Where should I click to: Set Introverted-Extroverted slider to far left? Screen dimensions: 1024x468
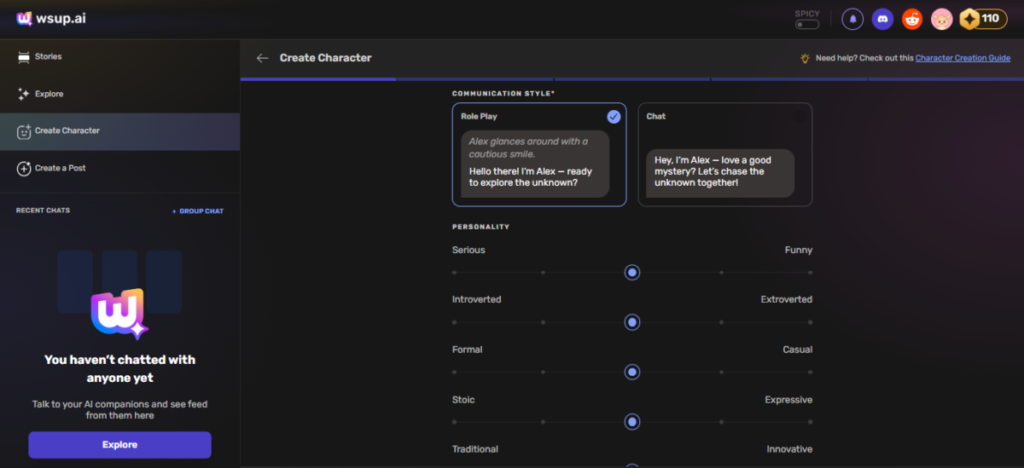pos(454,322)
